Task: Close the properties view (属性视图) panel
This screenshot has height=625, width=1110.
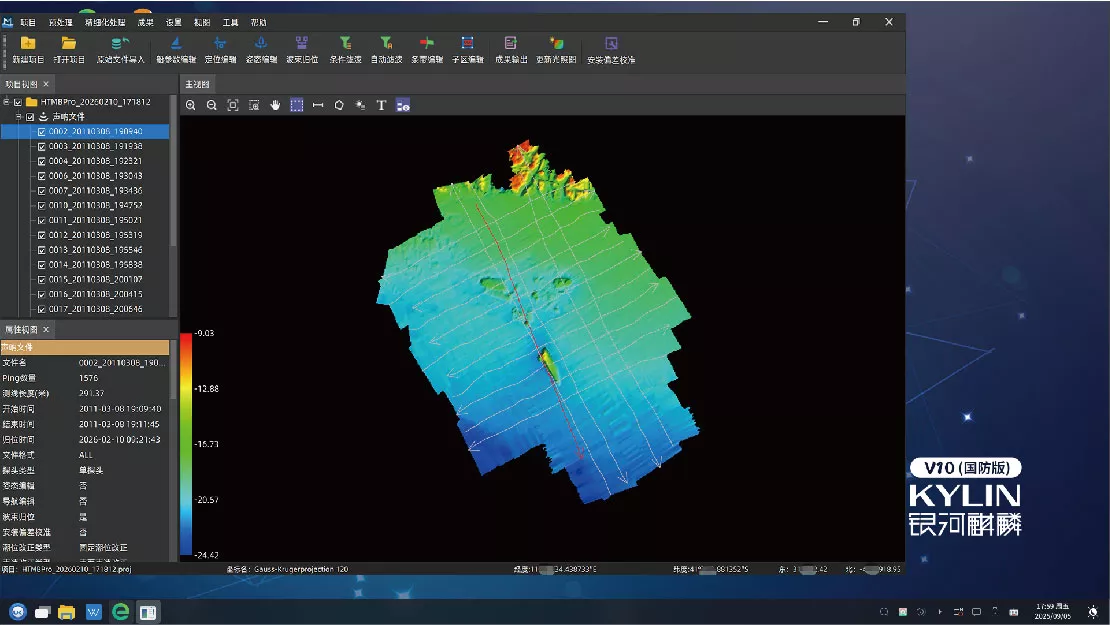Action: (46, 330)
